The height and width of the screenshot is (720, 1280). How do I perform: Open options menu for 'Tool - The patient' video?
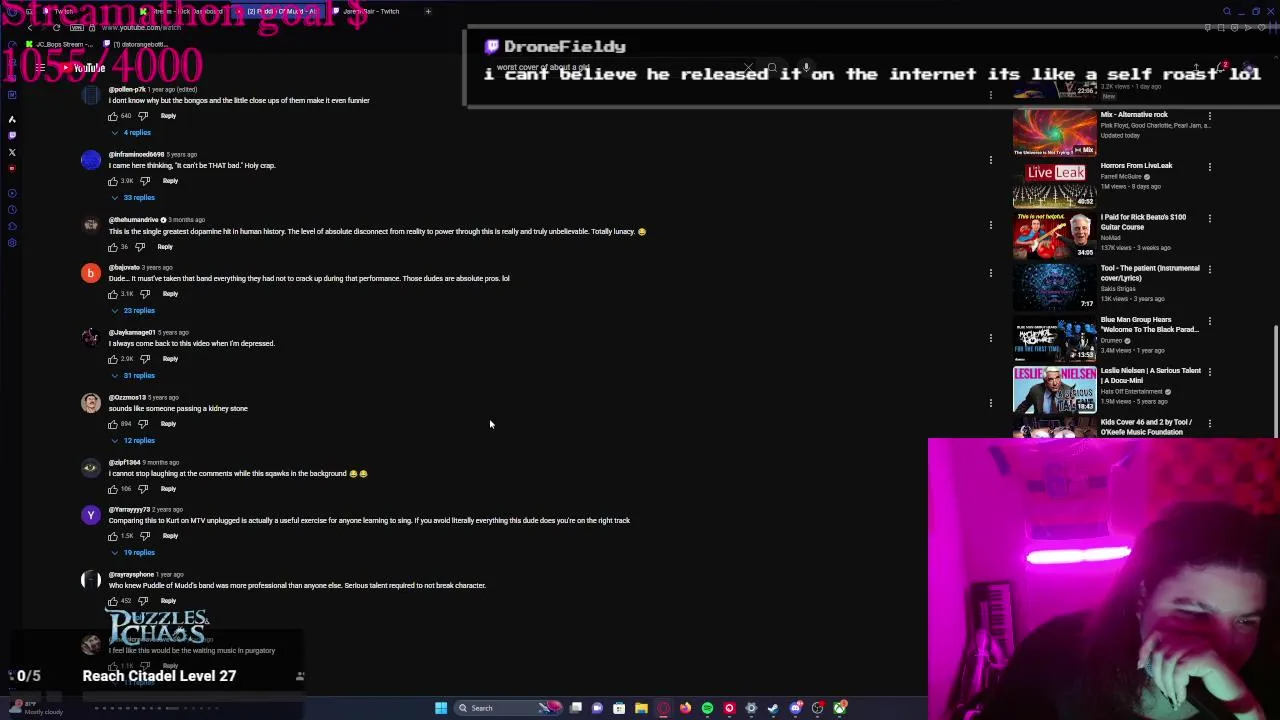[1210, 269]
